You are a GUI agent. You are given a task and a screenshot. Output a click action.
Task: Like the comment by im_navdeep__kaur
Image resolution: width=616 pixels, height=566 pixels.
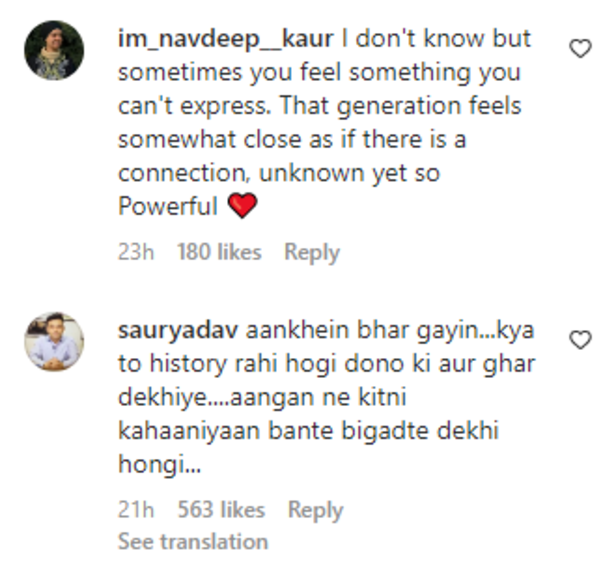580,49
